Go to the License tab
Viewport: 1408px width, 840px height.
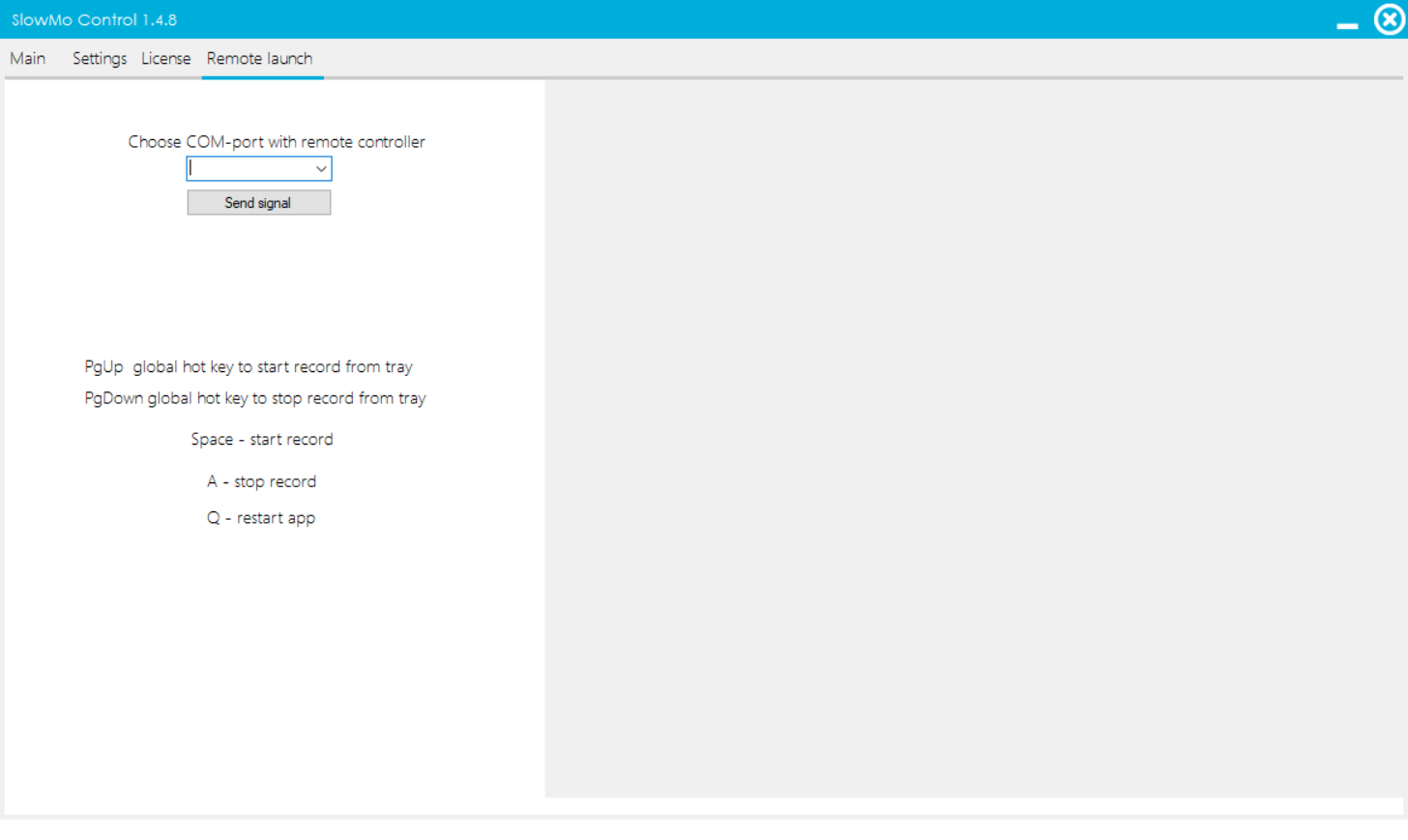pyautogui.click(x=165, y=59)
